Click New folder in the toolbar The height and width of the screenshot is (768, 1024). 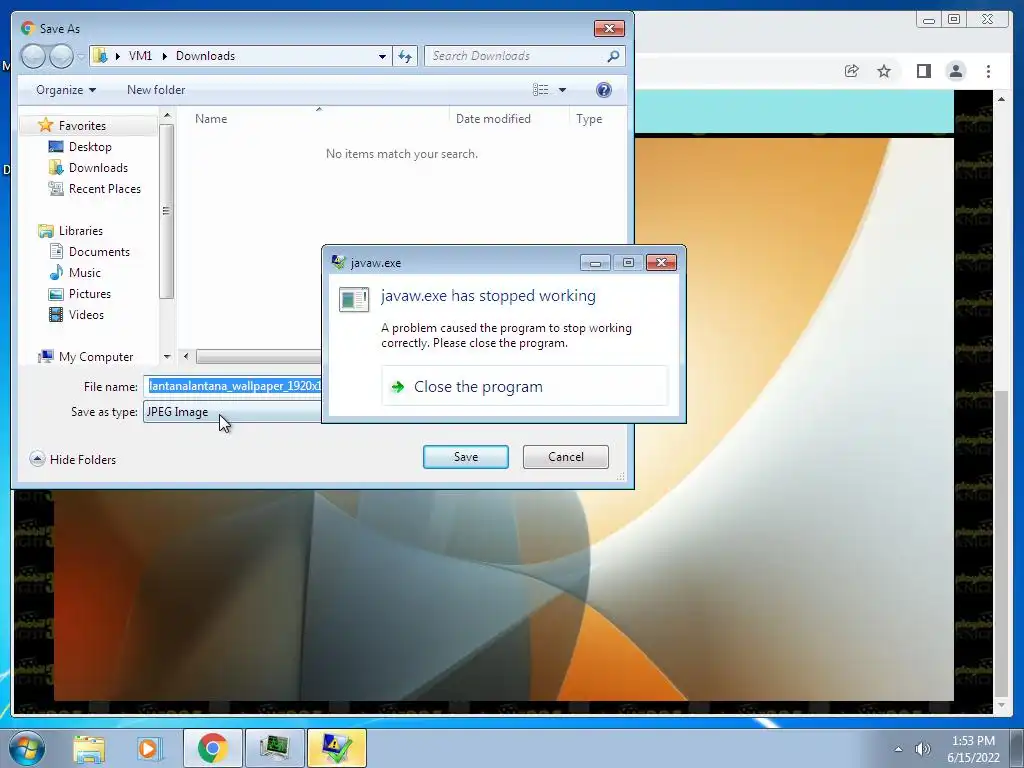(x=155, y=90)
